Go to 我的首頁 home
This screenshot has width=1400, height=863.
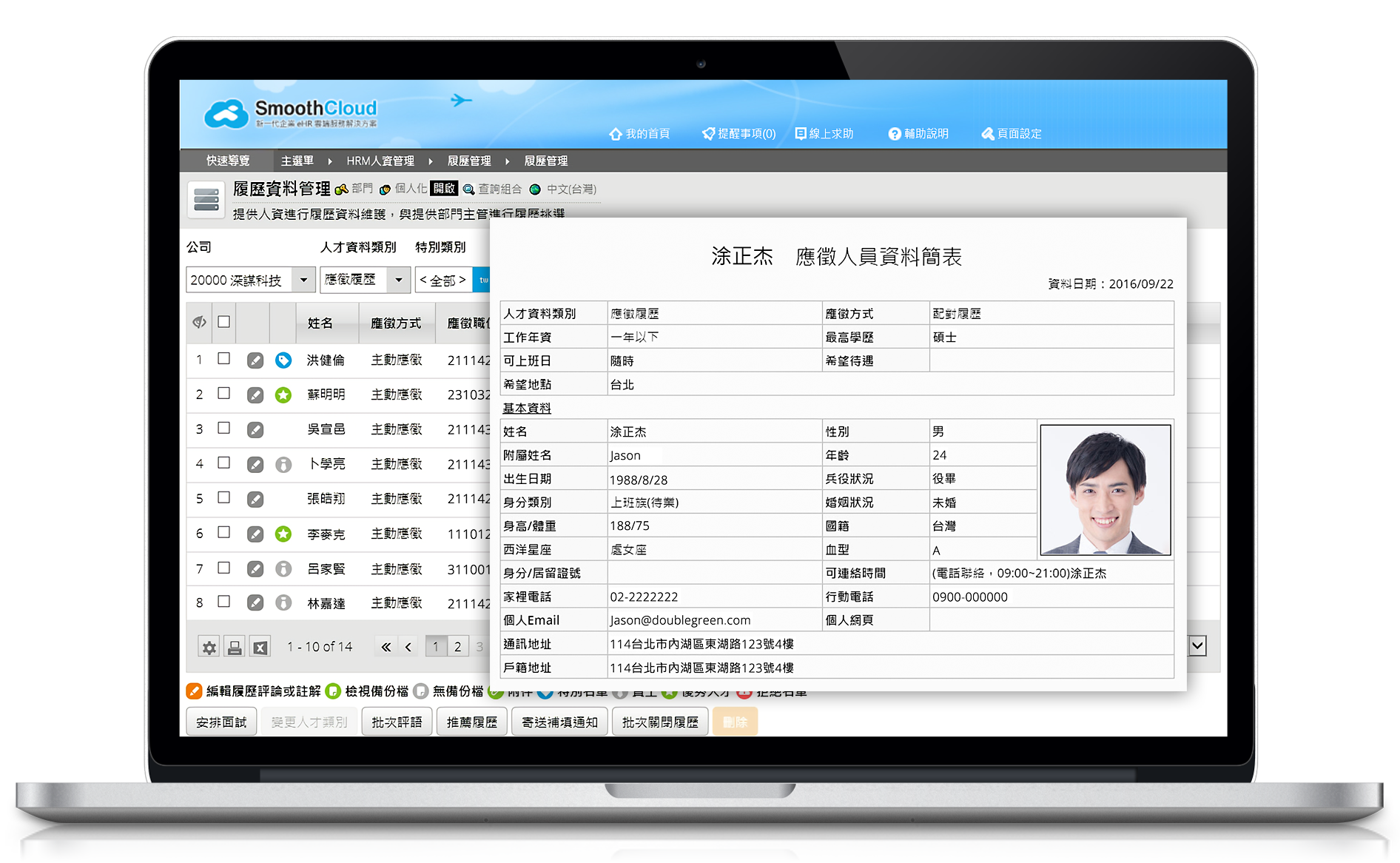639,134
